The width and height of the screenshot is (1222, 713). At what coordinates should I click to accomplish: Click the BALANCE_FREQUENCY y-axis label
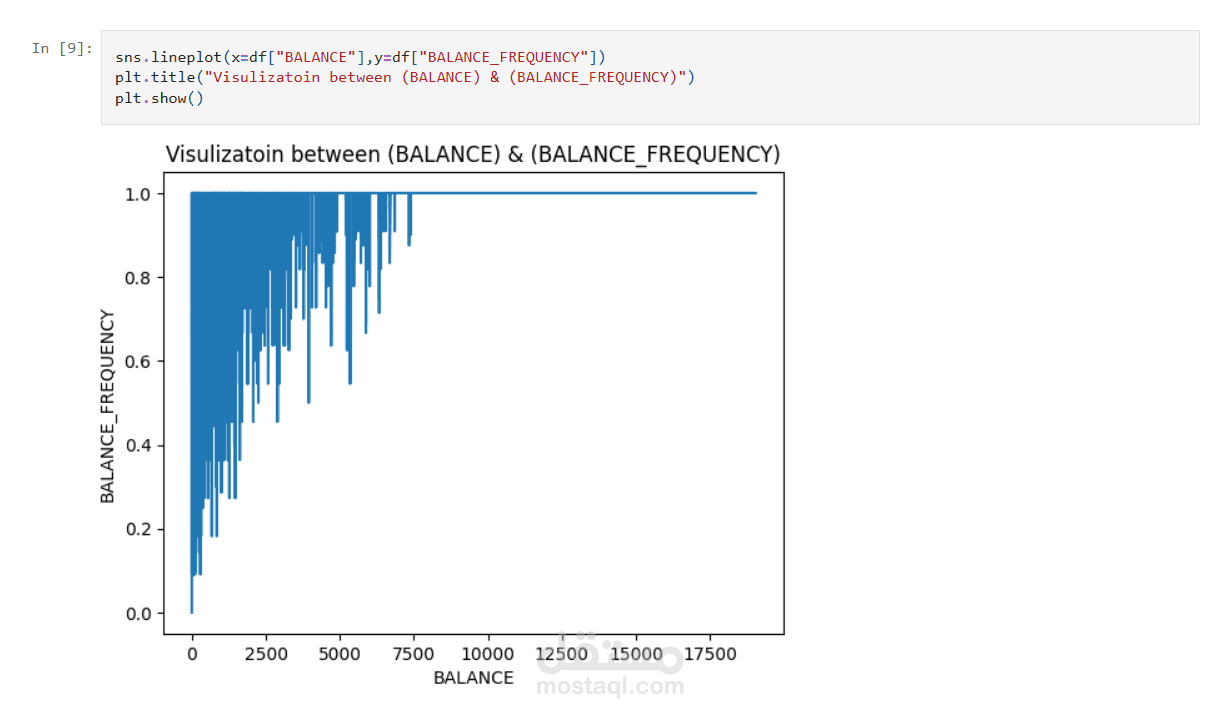(x=108, y=406)
